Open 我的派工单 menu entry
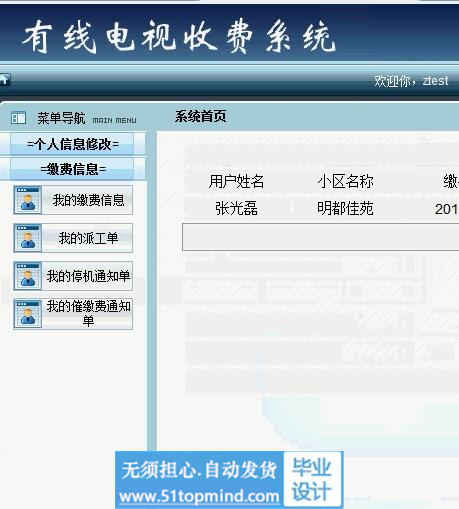This screenshot has width=459, height=509. click(88, 238)
